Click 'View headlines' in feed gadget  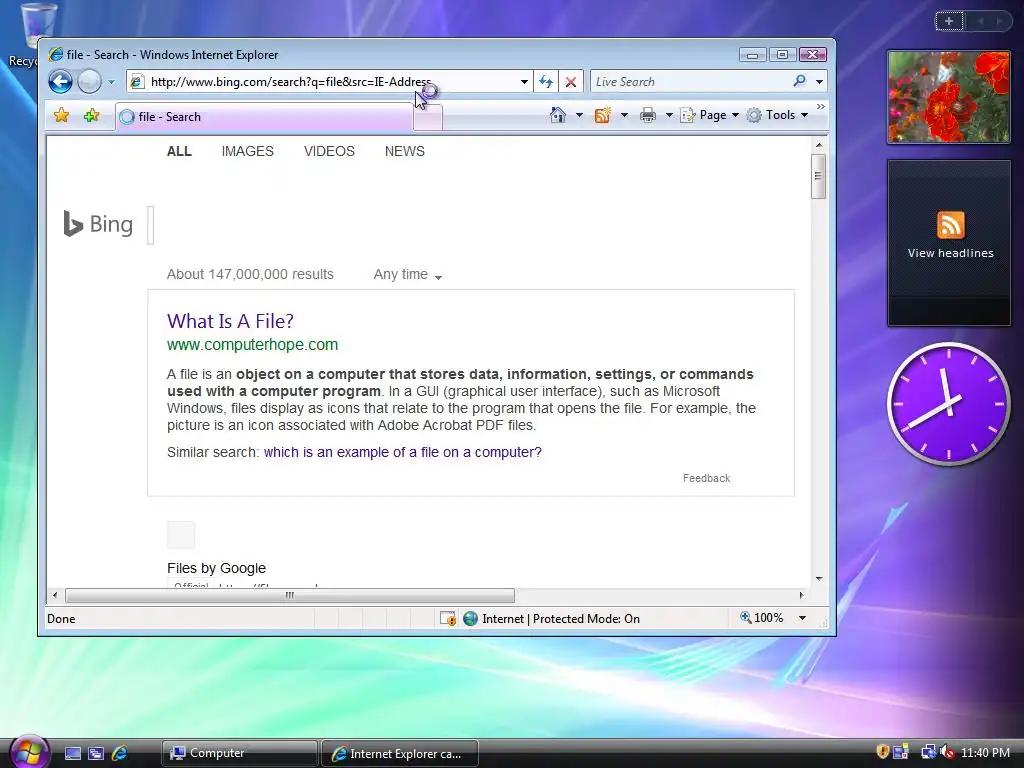950,253
